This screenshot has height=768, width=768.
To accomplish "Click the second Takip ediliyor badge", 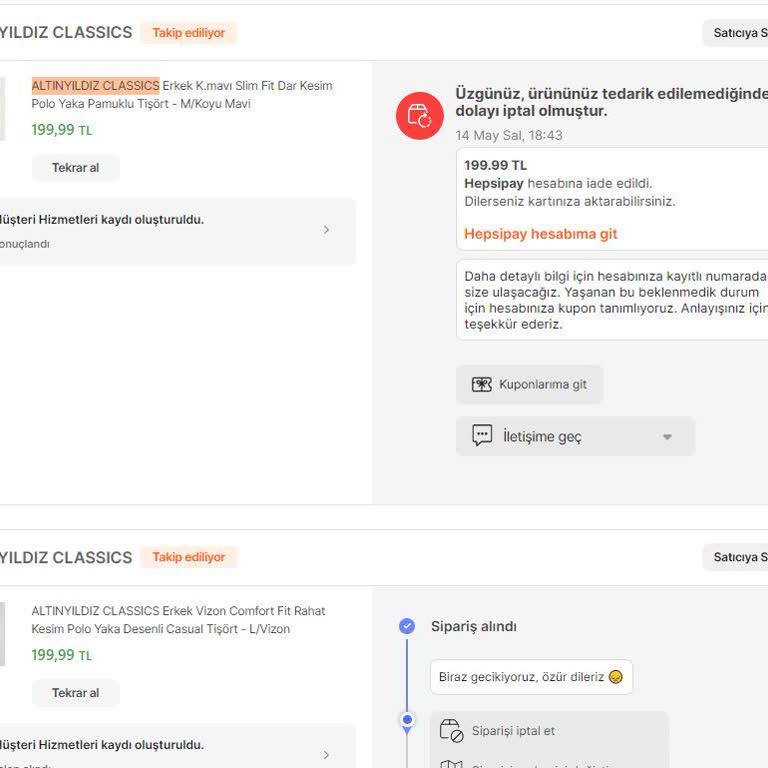I will coord(189,557).
